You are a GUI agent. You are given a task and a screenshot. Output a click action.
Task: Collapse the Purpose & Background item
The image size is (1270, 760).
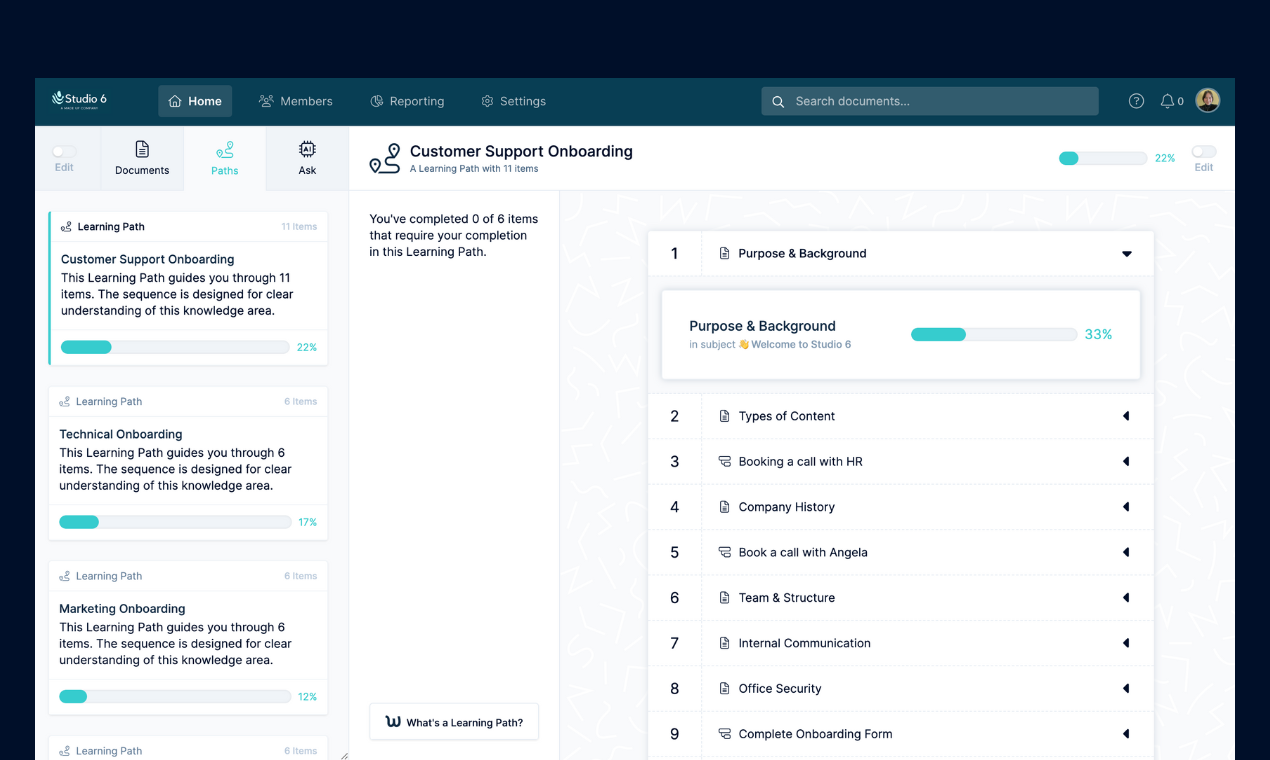(1127, 253)
